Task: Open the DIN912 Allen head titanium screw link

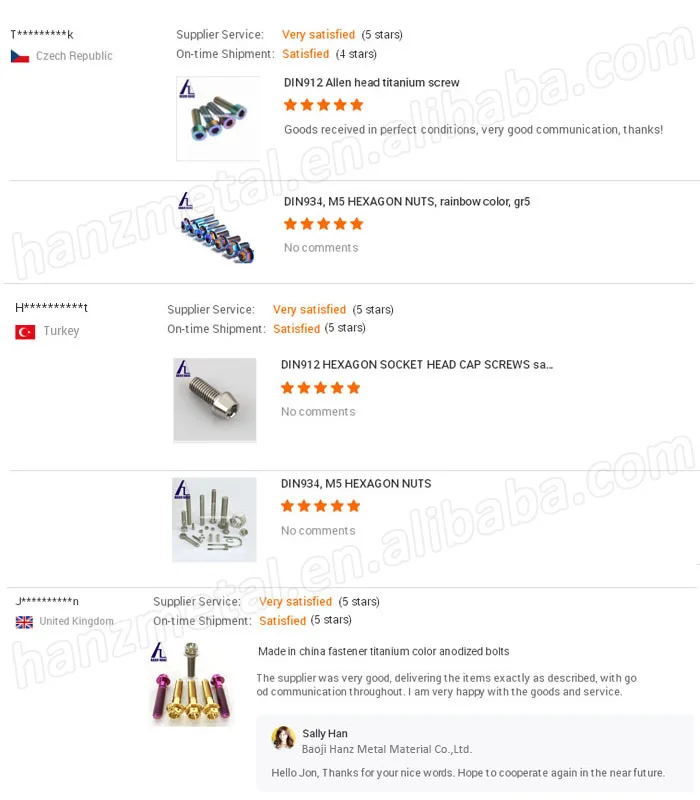Action: pyautogui.click(x=371, y=83)
